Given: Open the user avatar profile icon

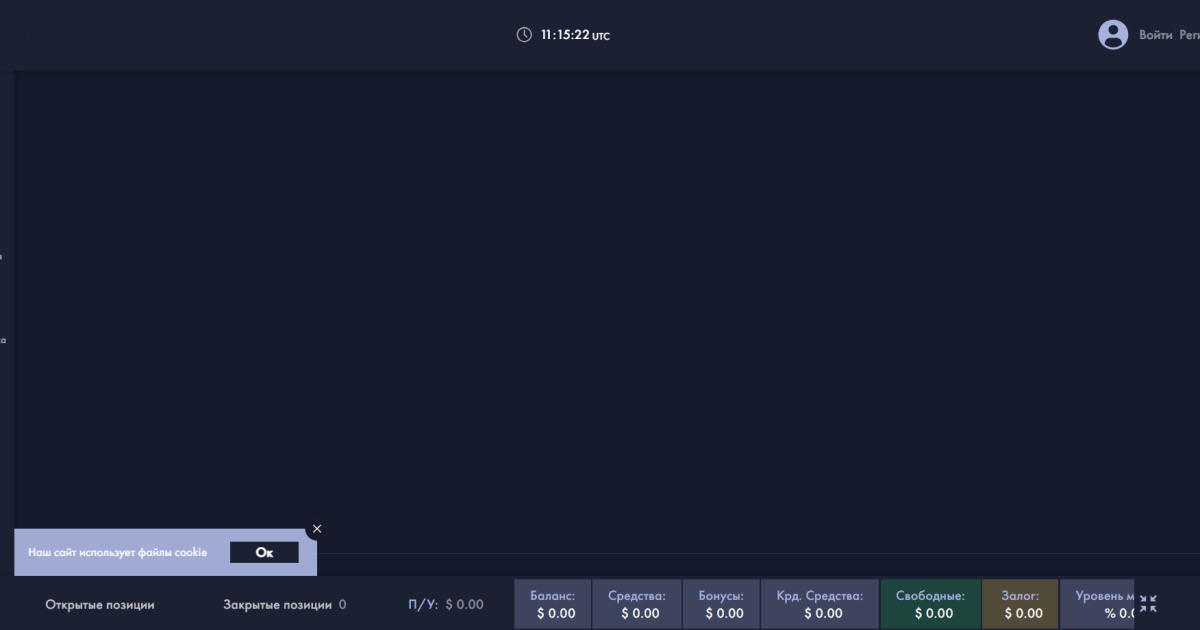Looking at the screenshot, I should (1113, 35).
